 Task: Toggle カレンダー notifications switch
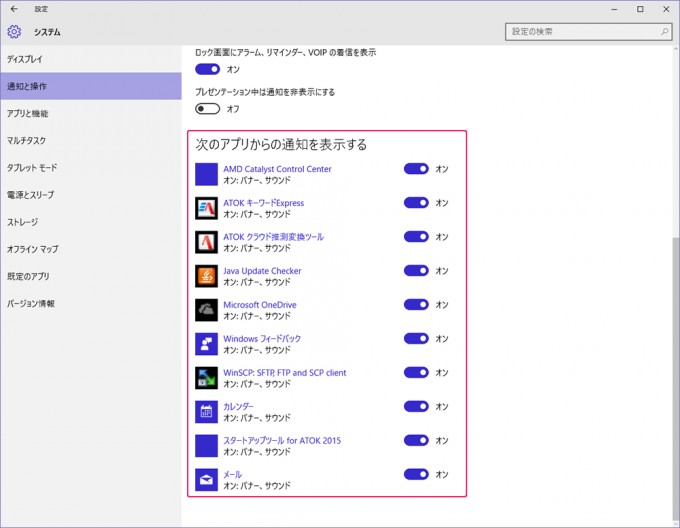[x=416, y=406]
